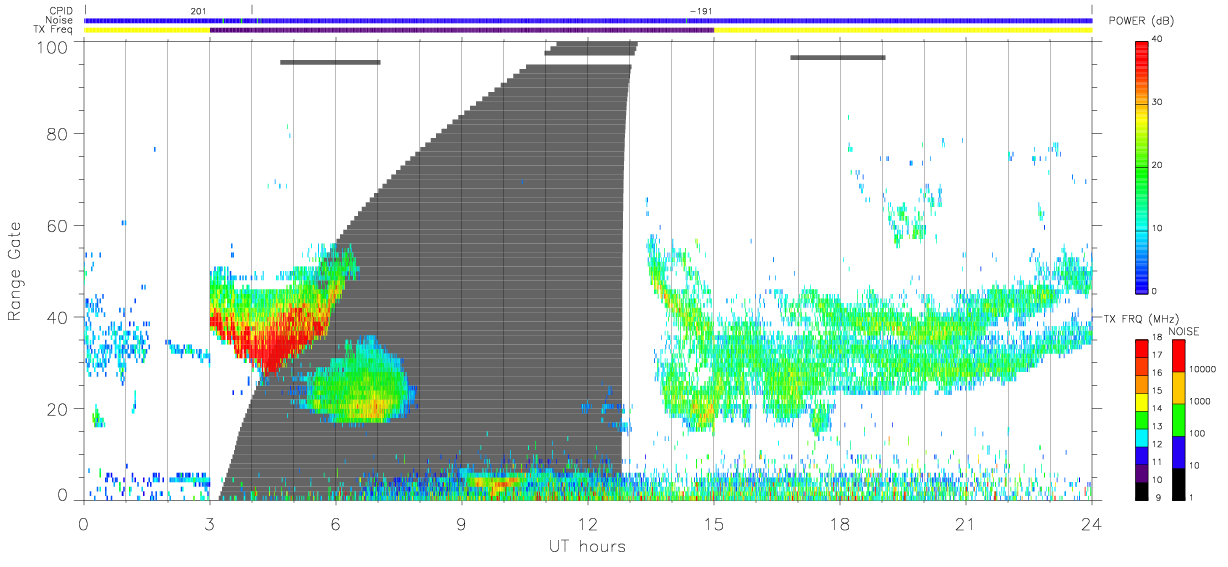Click the green middle of the power colorbar
This screenshot has height=567, width=1228.
[x=1143, y=165]
